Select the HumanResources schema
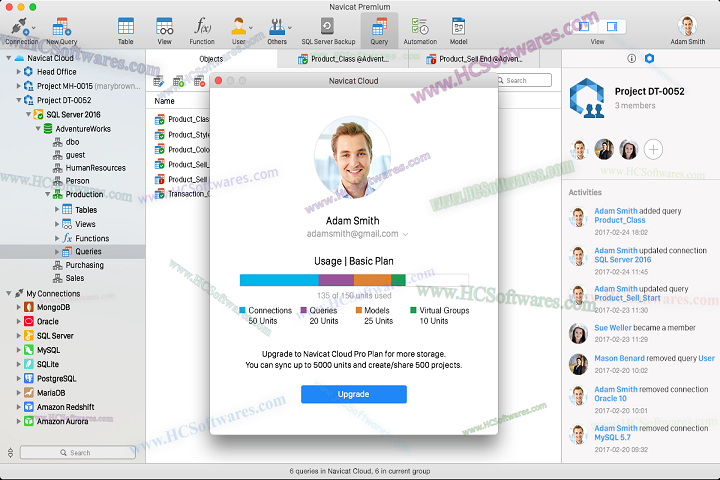720x480 pixels. click(96, 168)
